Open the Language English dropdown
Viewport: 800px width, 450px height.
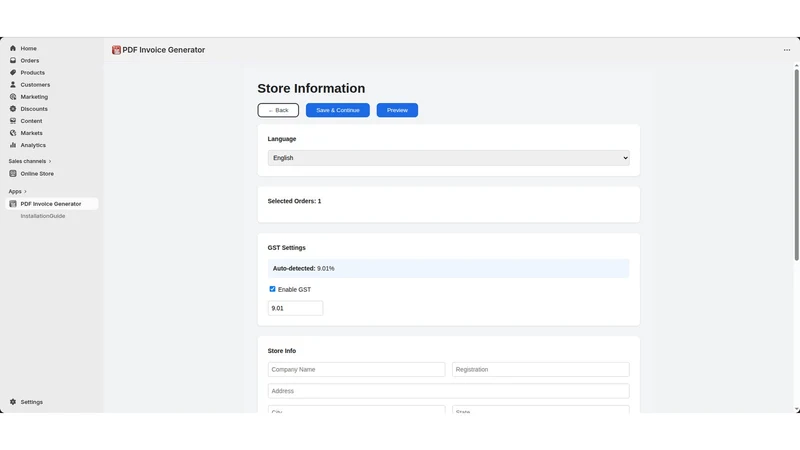pyautogui.click(x=448, y=158)
